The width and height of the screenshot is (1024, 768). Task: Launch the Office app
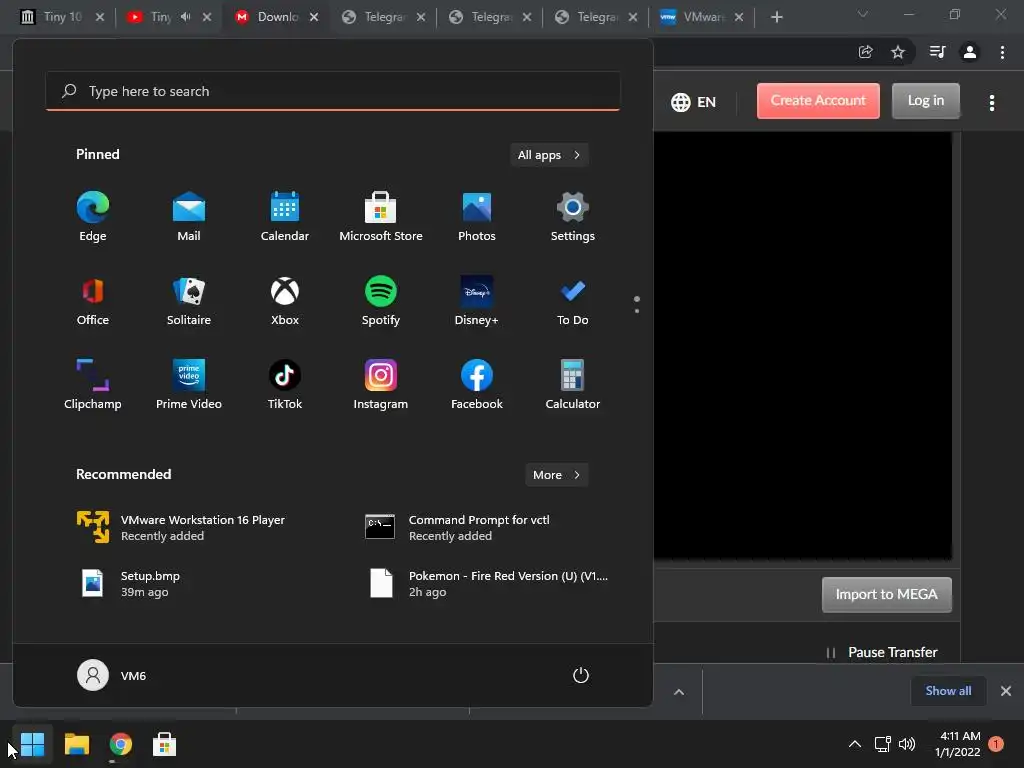pyautogui.click(x=93, y=301)
